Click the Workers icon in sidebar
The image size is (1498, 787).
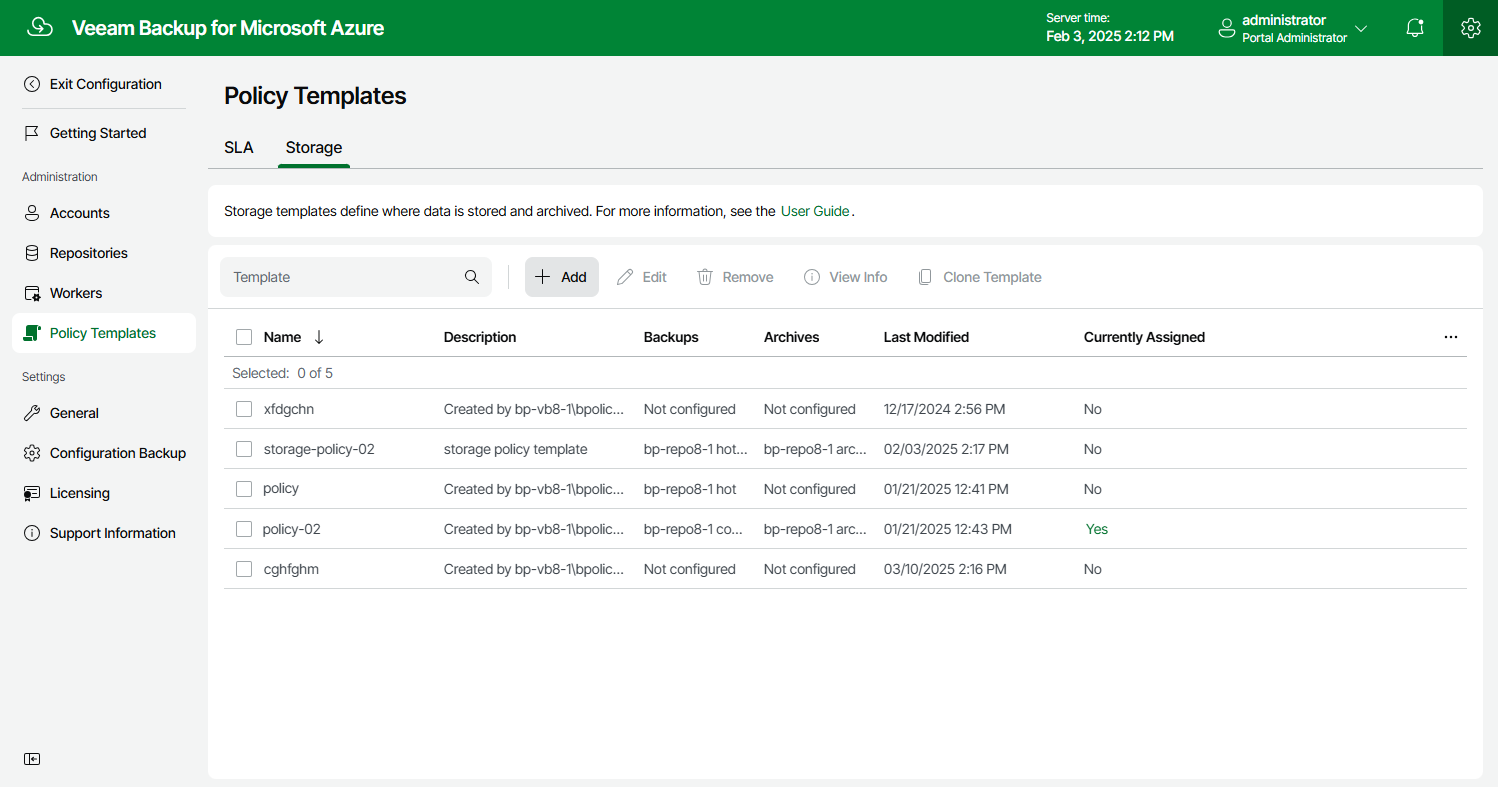click(x=32, y=293)
